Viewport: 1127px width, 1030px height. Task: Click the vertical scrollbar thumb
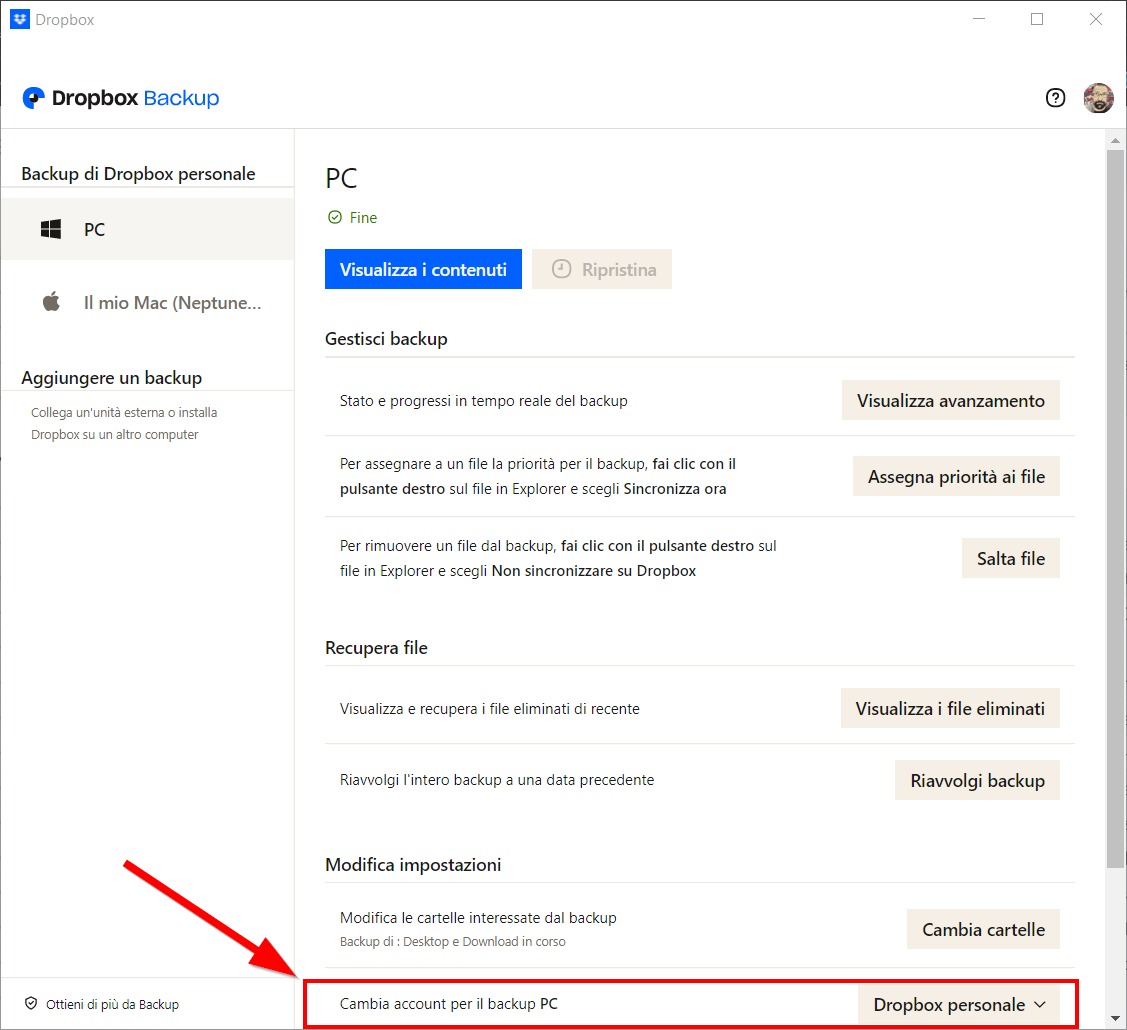pos(1115,509)
